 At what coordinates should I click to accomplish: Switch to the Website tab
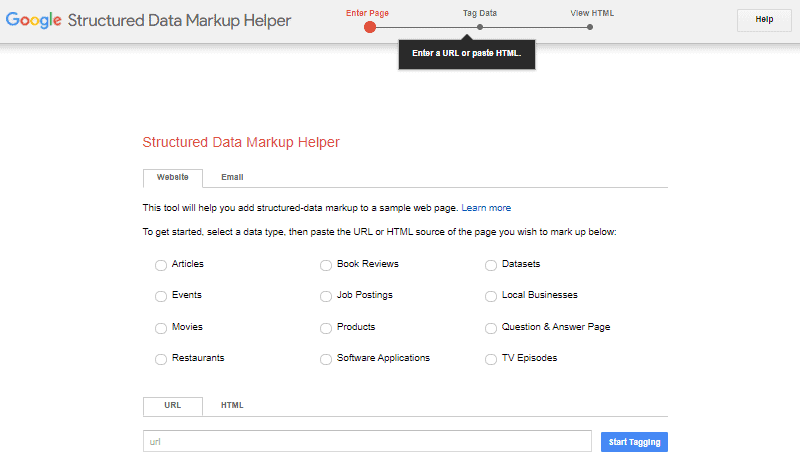coord(172,178)
